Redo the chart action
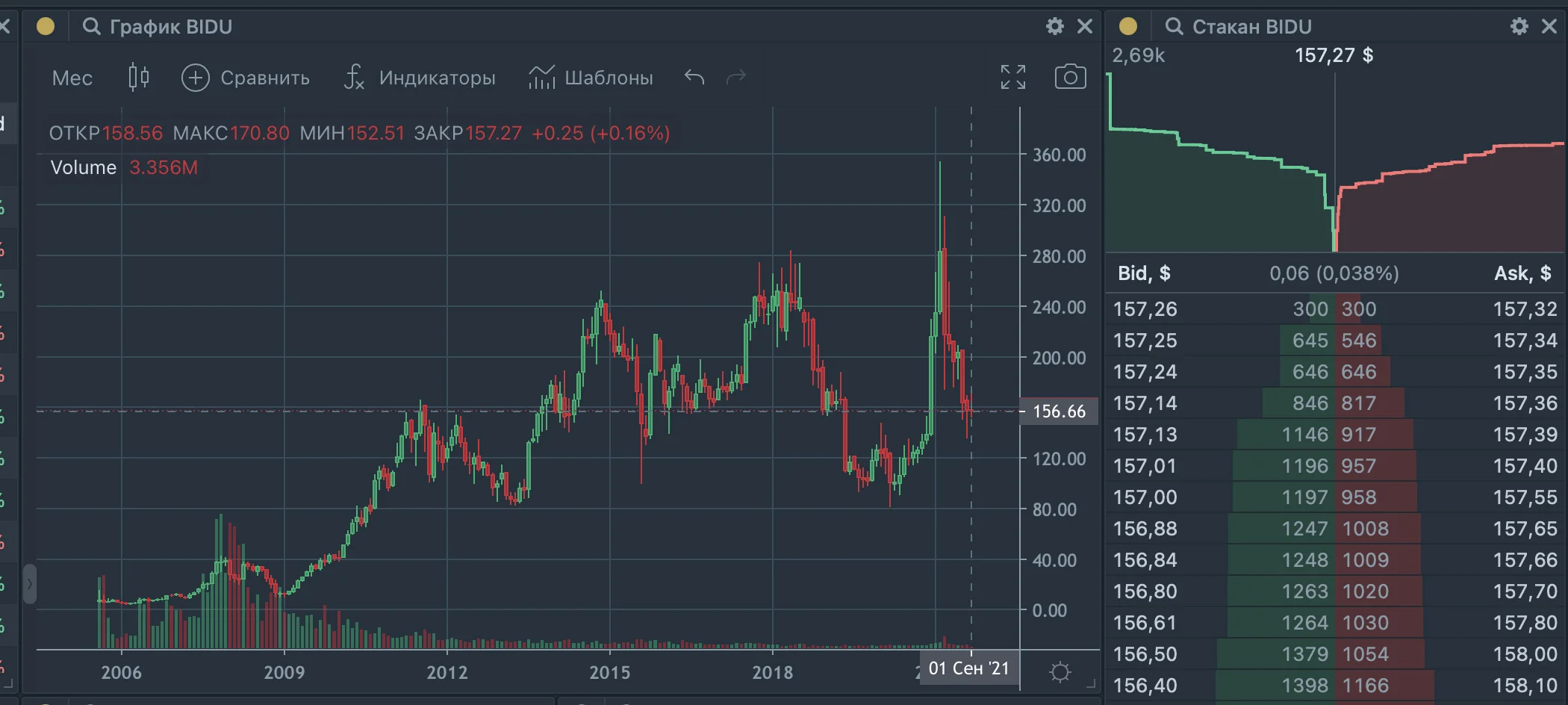 [736, 77]
